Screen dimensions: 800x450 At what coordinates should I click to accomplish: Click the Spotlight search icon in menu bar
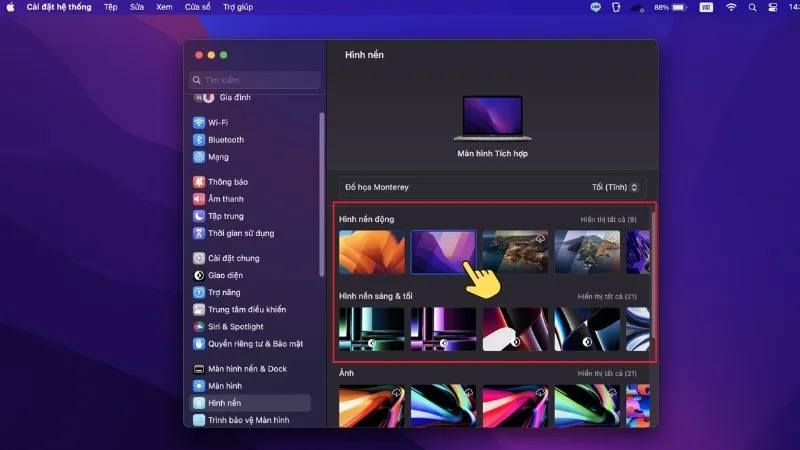coord(752,7)
